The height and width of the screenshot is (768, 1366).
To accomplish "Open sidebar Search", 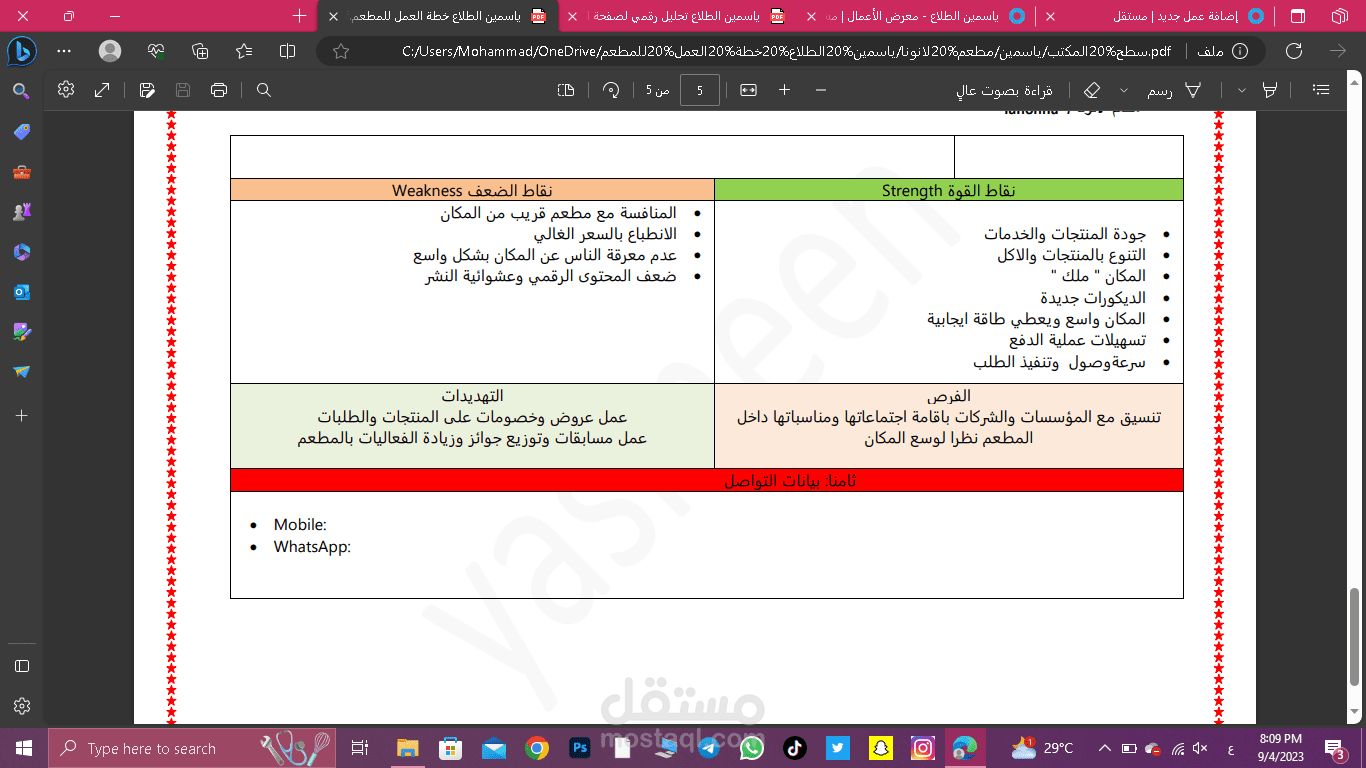I will tap(21, 92).
